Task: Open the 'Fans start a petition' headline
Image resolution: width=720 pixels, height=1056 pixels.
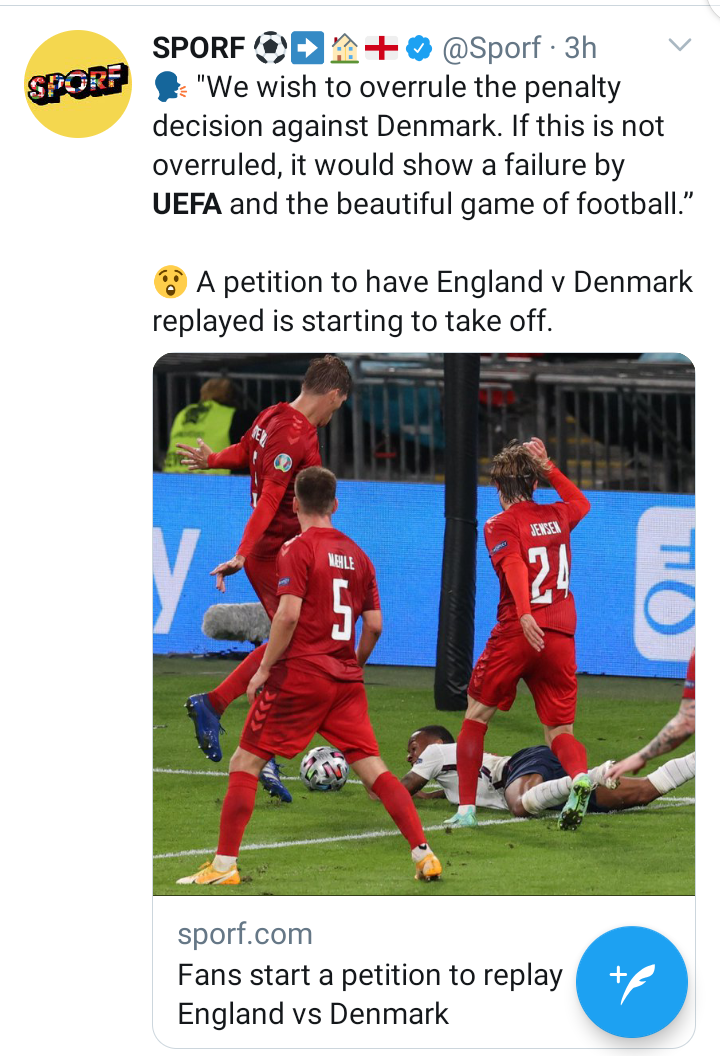Action: point(370,994)
